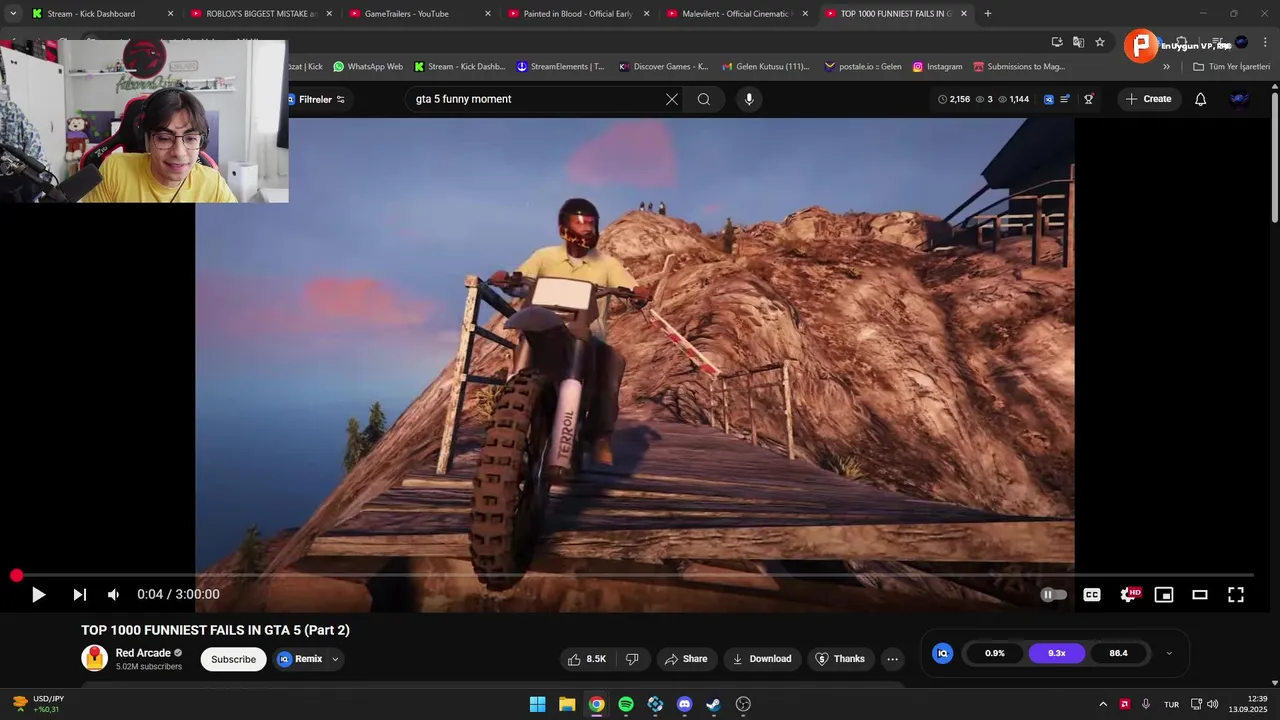Open vidIQ list icon in header

(x=1065, y=99)
